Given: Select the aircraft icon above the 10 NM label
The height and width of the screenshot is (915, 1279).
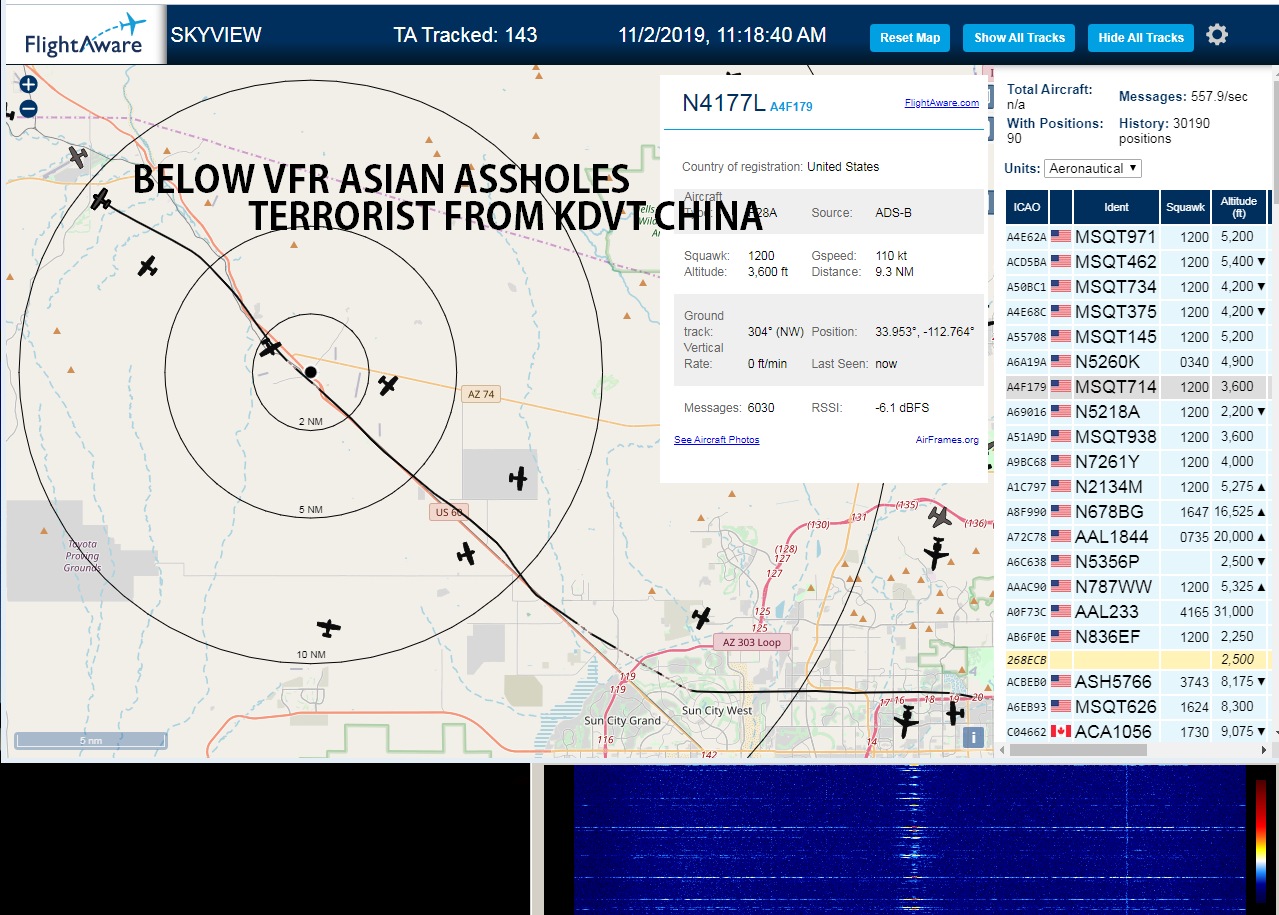Looking at the screenshot, I should click(x=329, y=628).
